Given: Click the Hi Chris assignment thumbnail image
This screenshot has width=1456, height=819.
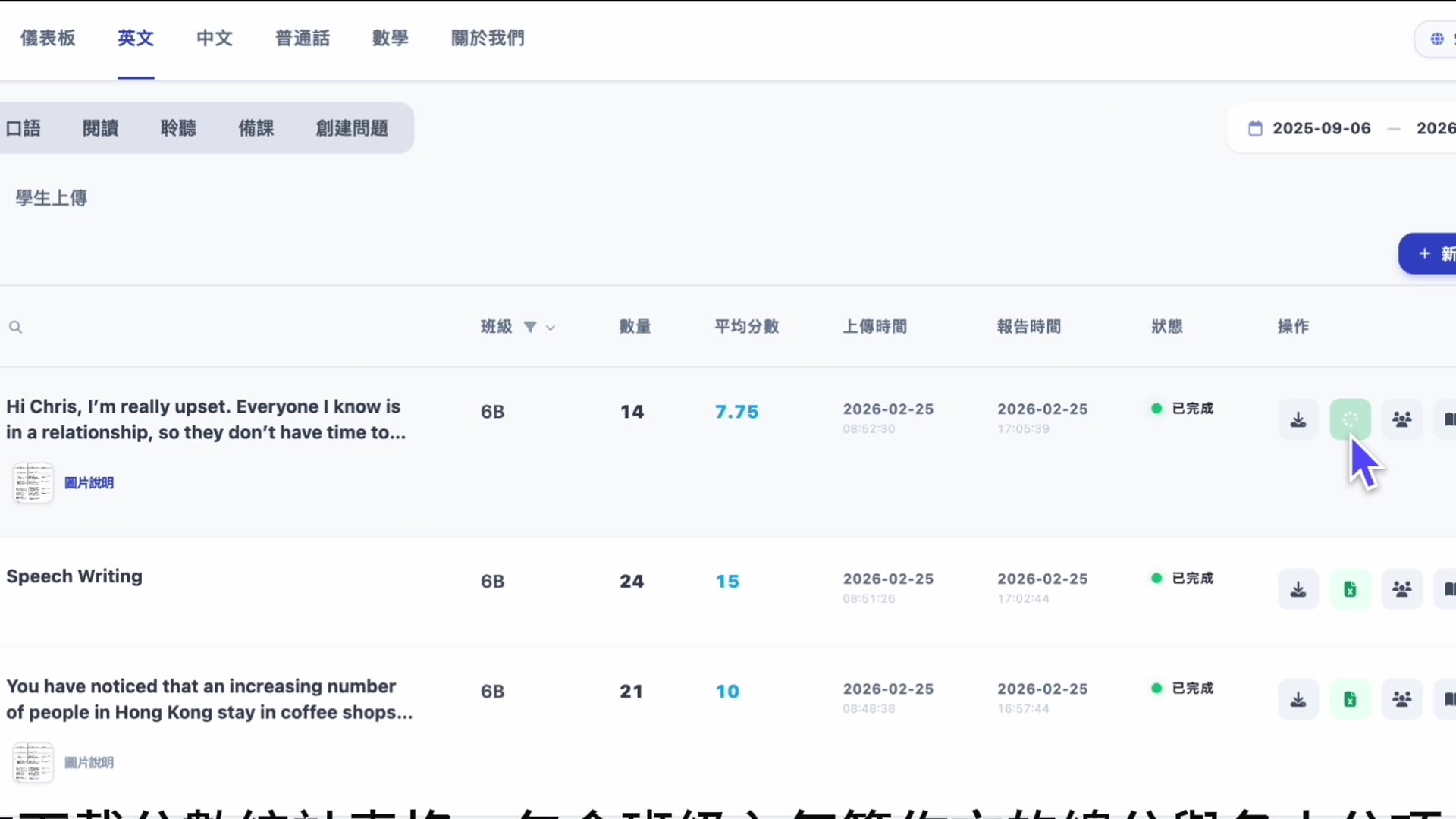Looking at the screenshot, I should pos(33,482).
